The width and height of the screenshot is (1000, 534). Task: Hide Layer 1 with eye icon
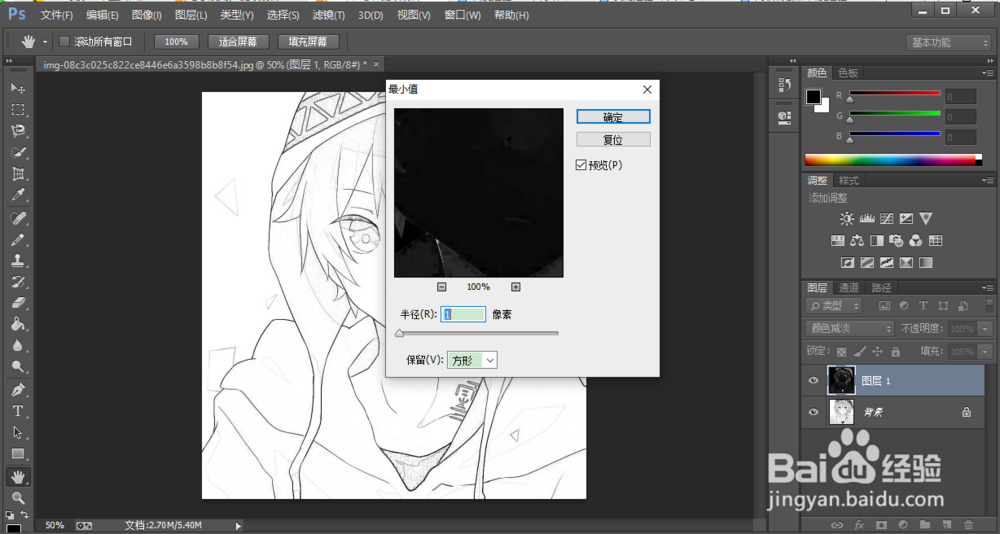[813, 381]
